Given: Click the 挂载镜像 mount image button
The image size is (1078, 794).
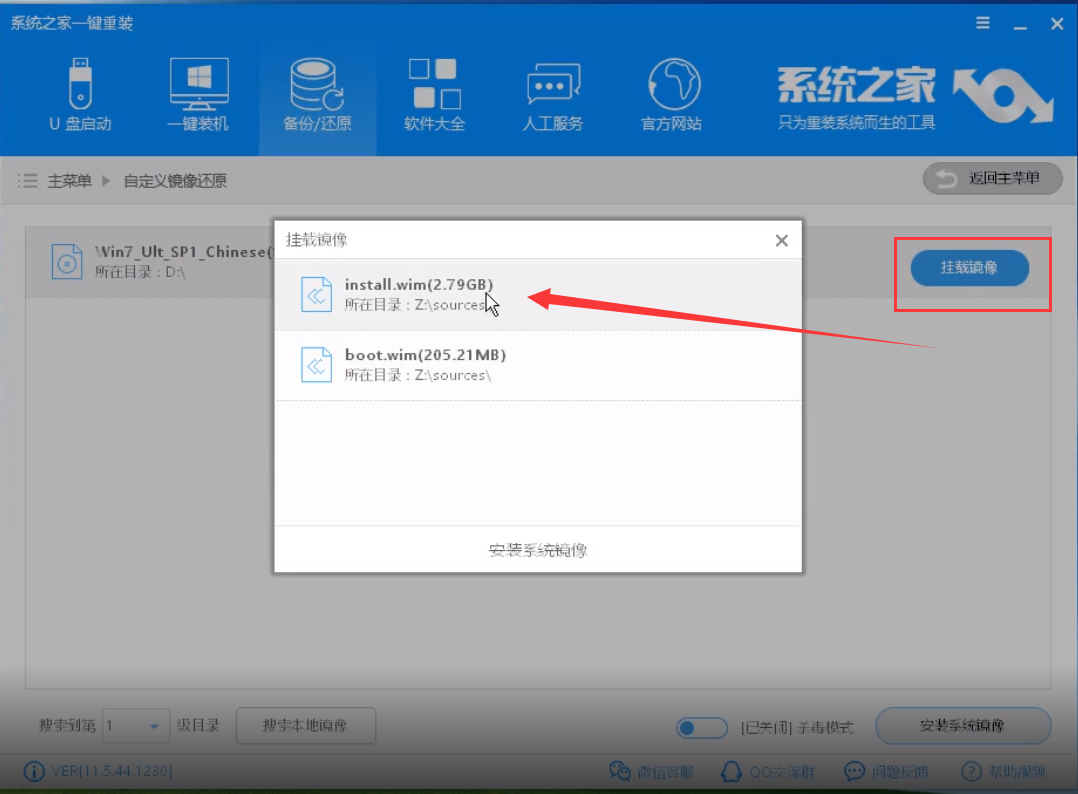Looking at the screenshot, I should [x=971, y=268].
